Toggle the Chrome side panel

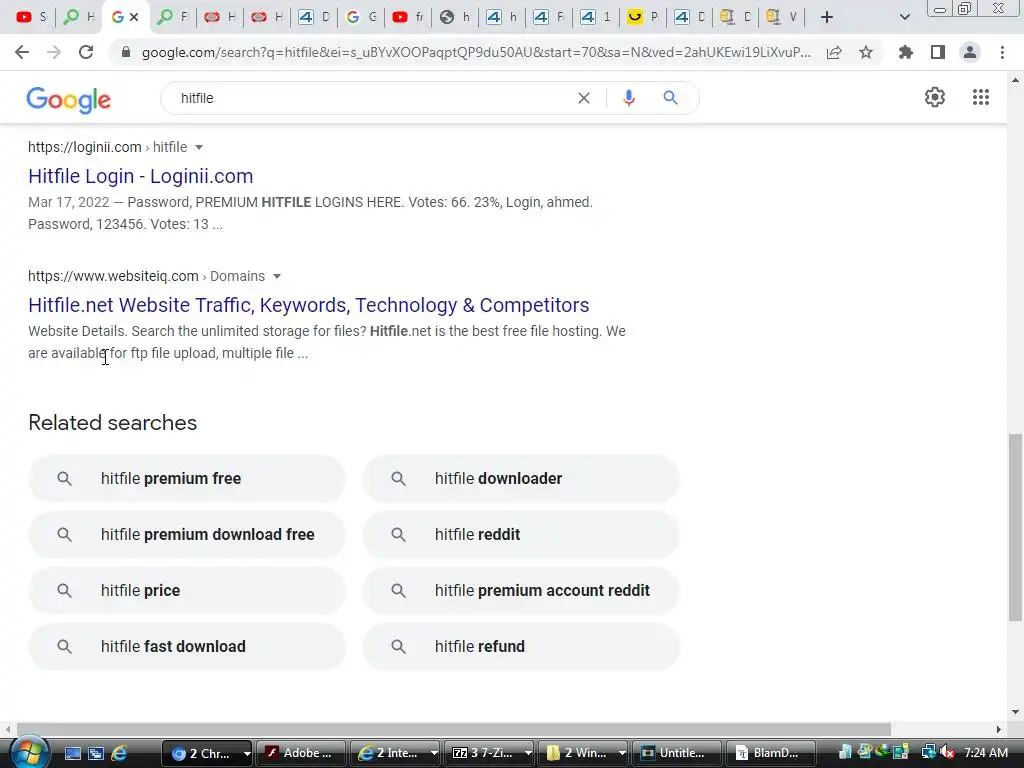[x=938, y=52]
